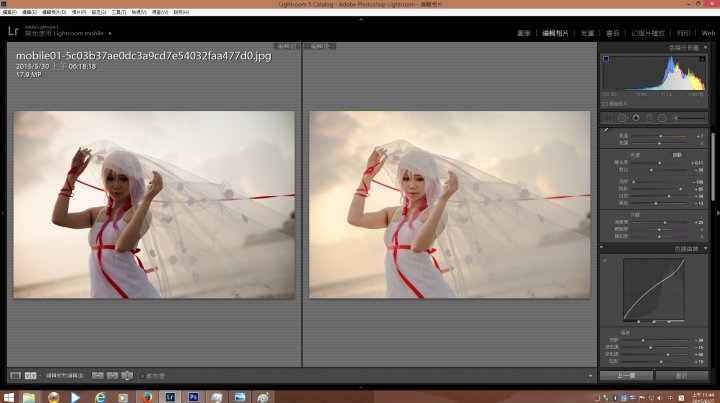Click the Lightroom taskbar icon
The height and width of the screenshot is (403, 720).
(x=170, y=397)
